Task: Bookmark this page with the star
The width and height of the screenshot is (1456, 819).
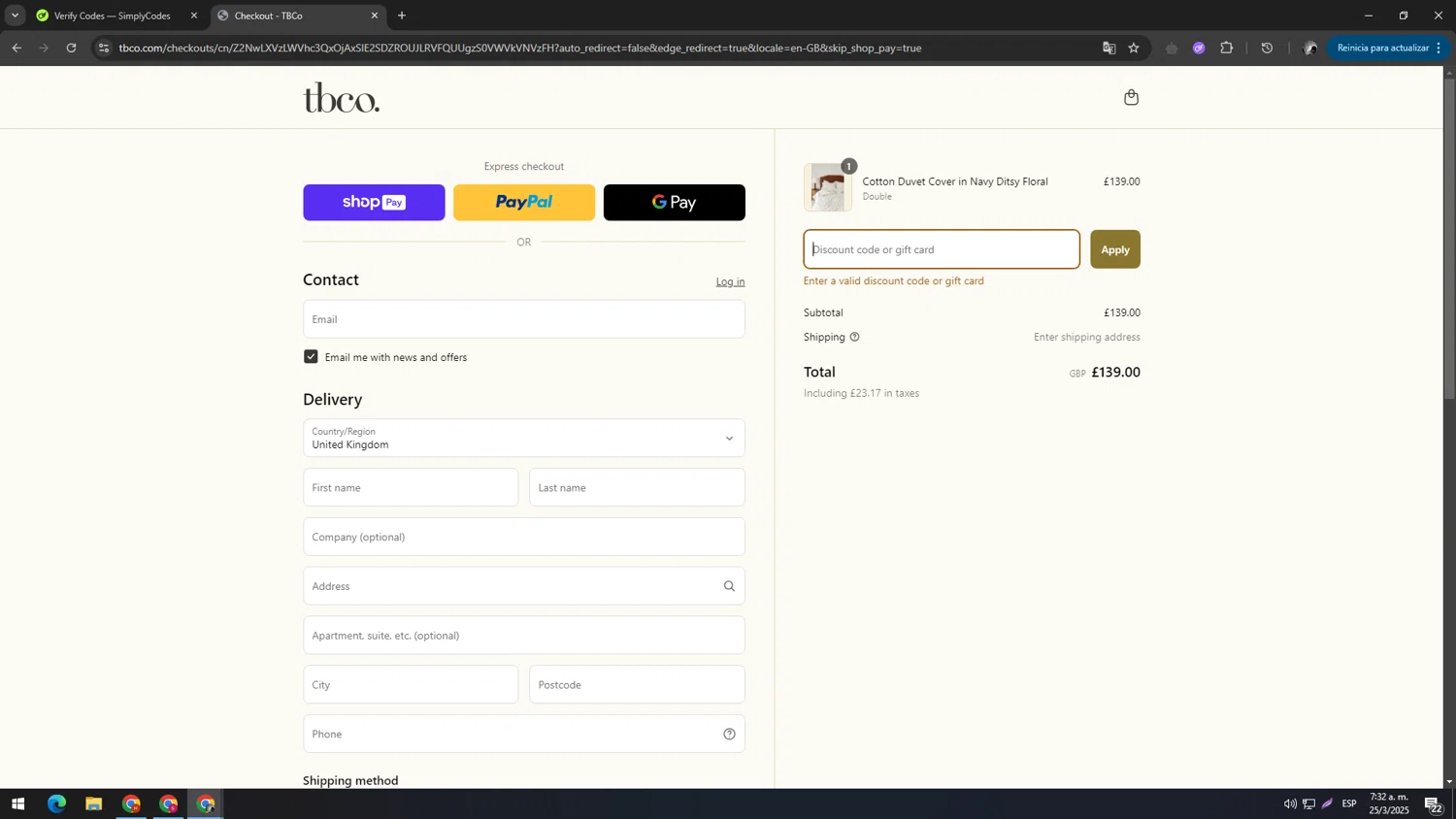Action: [1134, 48]
